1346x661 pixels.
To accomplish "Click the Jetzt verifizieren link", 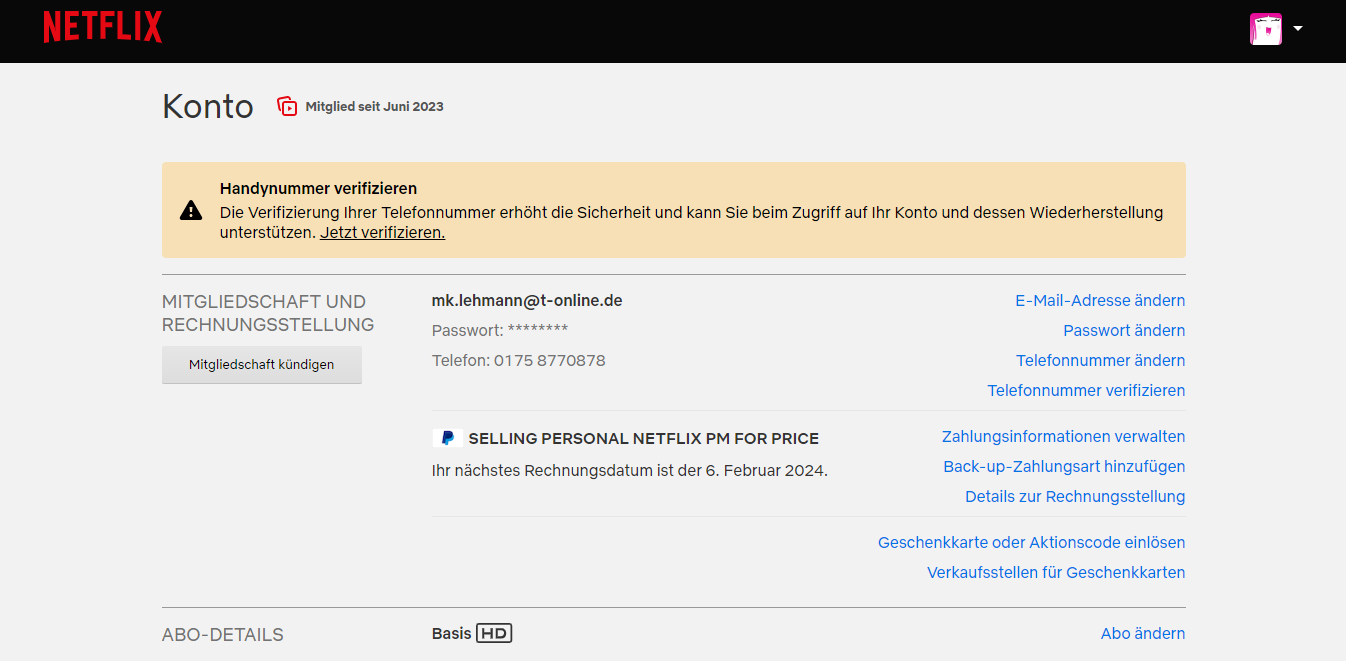I will (x=382, y=232).
